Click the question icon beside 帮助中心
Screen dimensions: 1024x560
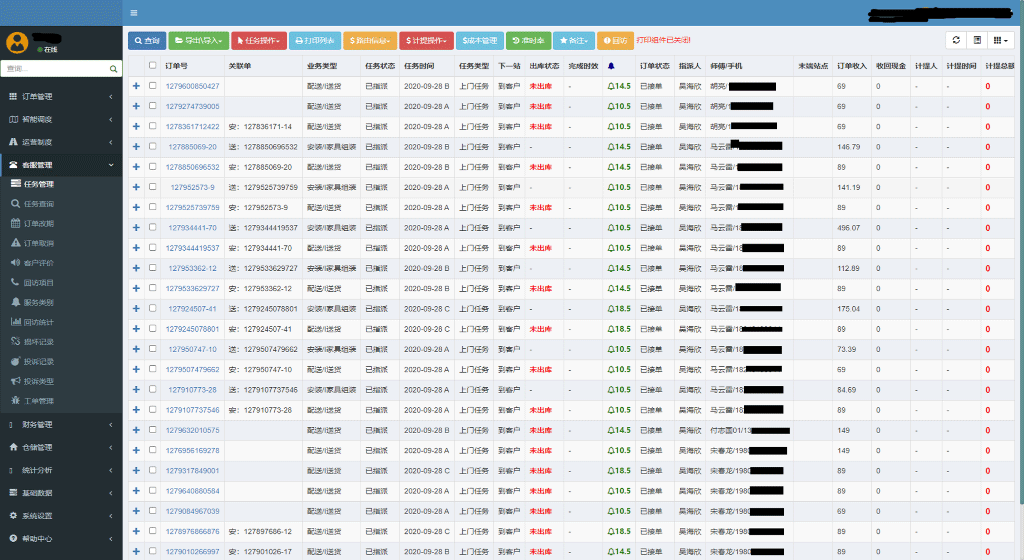tap(13, 538)
